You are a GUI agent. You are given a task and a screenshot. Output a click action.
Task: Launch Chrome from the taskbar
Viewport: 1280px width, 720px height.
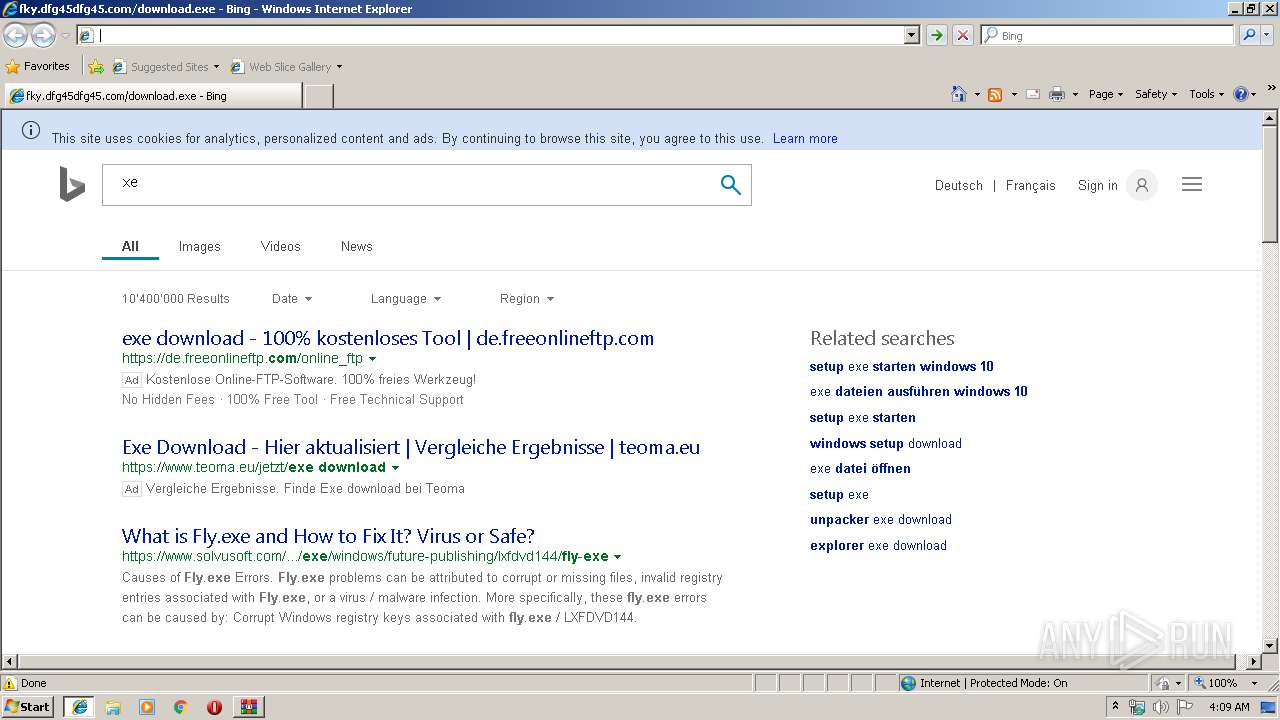pyautogui.click(x=181, y=707)
